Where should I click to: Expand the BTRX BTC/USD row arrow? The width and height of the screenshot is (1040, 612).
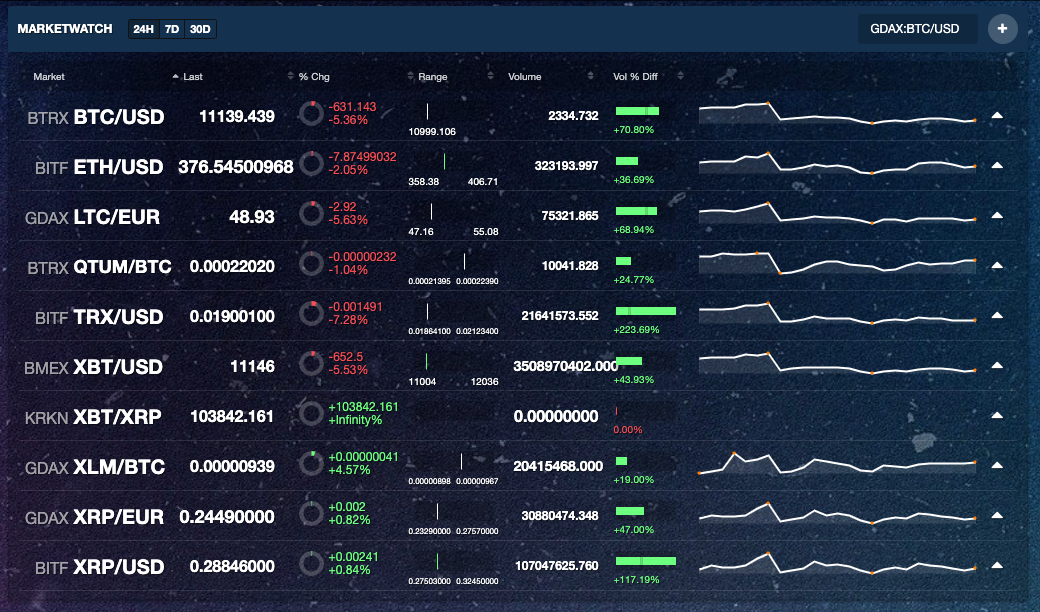tap(997, 115)
